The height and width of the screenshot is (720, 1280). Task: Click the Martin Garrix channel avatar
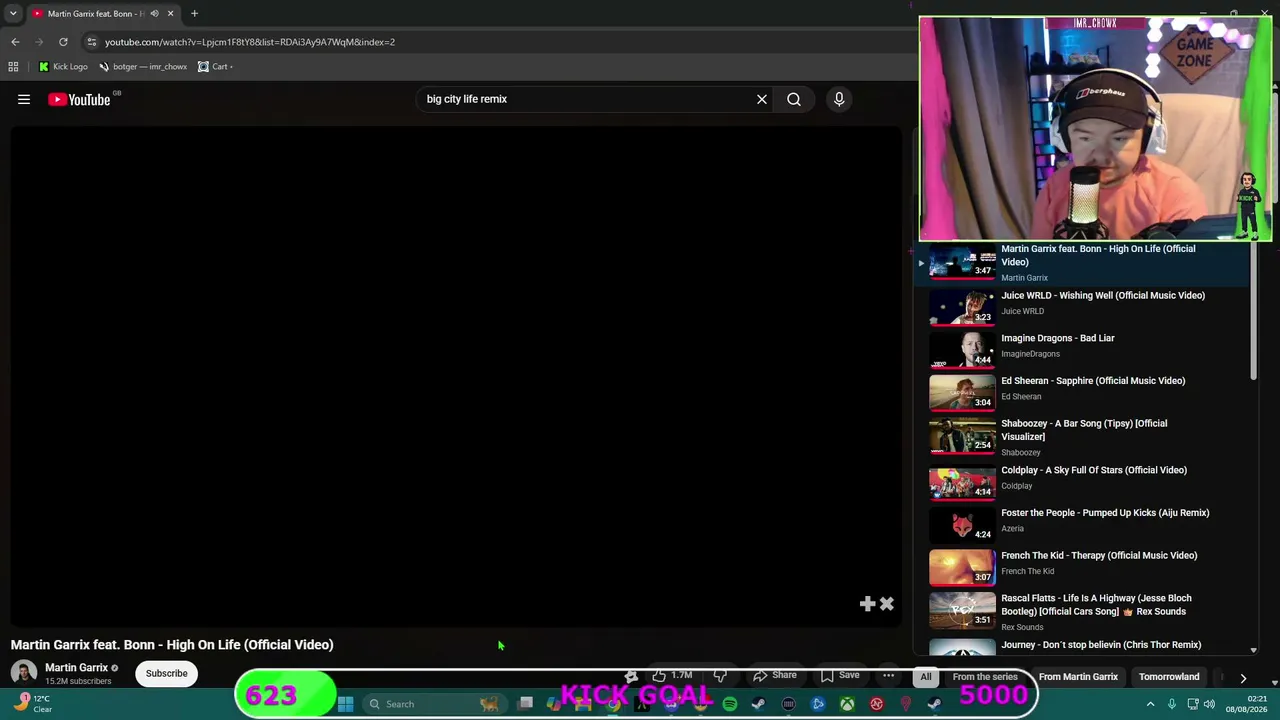(x=24, y=673)
